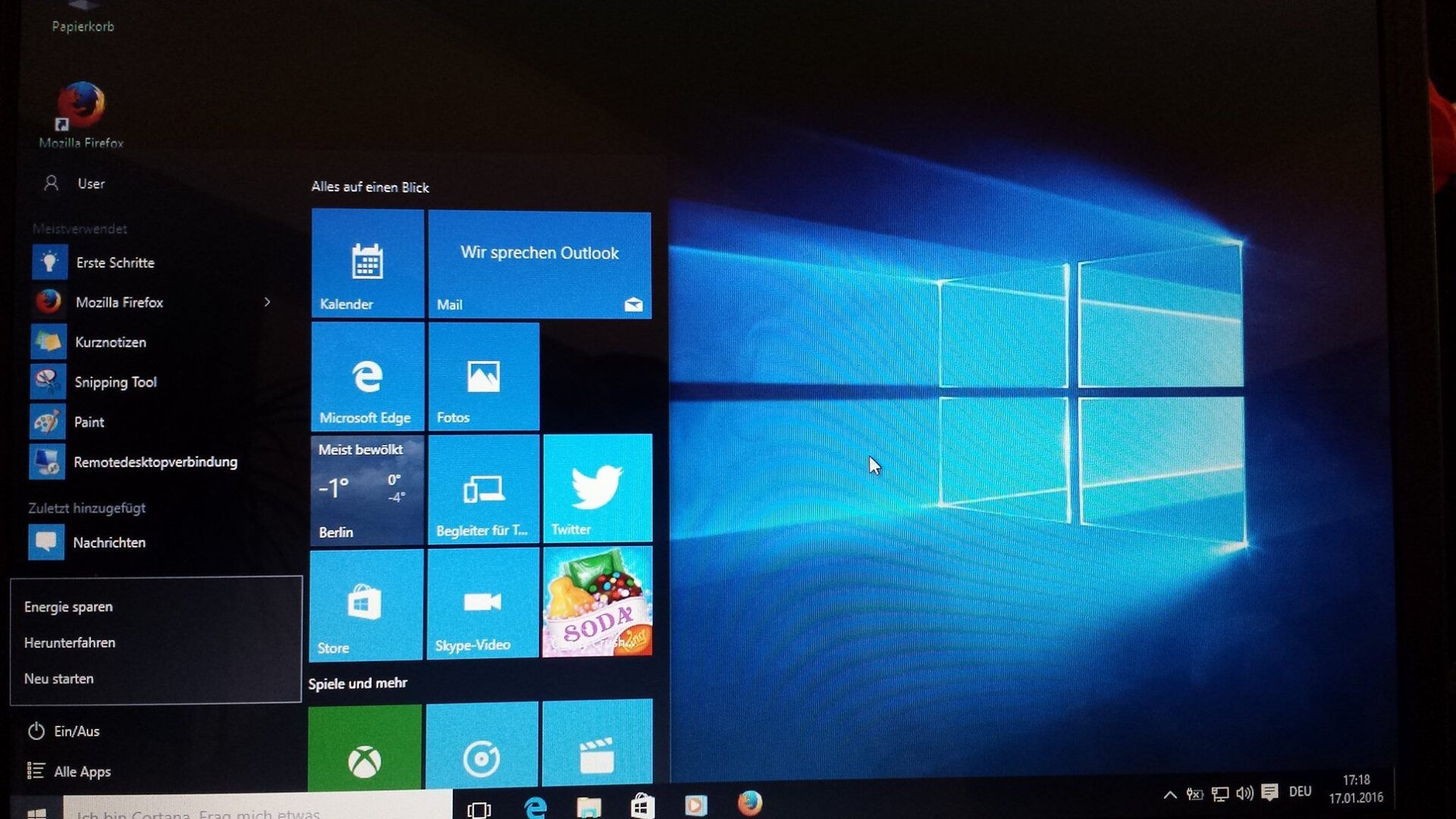Click the volume speaker tray icon
The image size is (1456, 819).
(x=1244, y=793)
